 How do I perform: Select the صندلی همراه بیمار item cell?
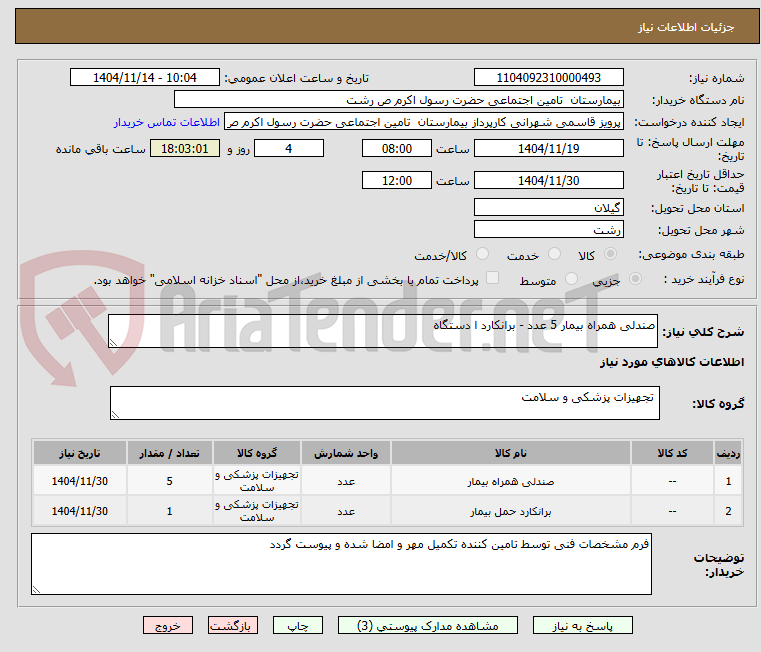tap(511, 481)
